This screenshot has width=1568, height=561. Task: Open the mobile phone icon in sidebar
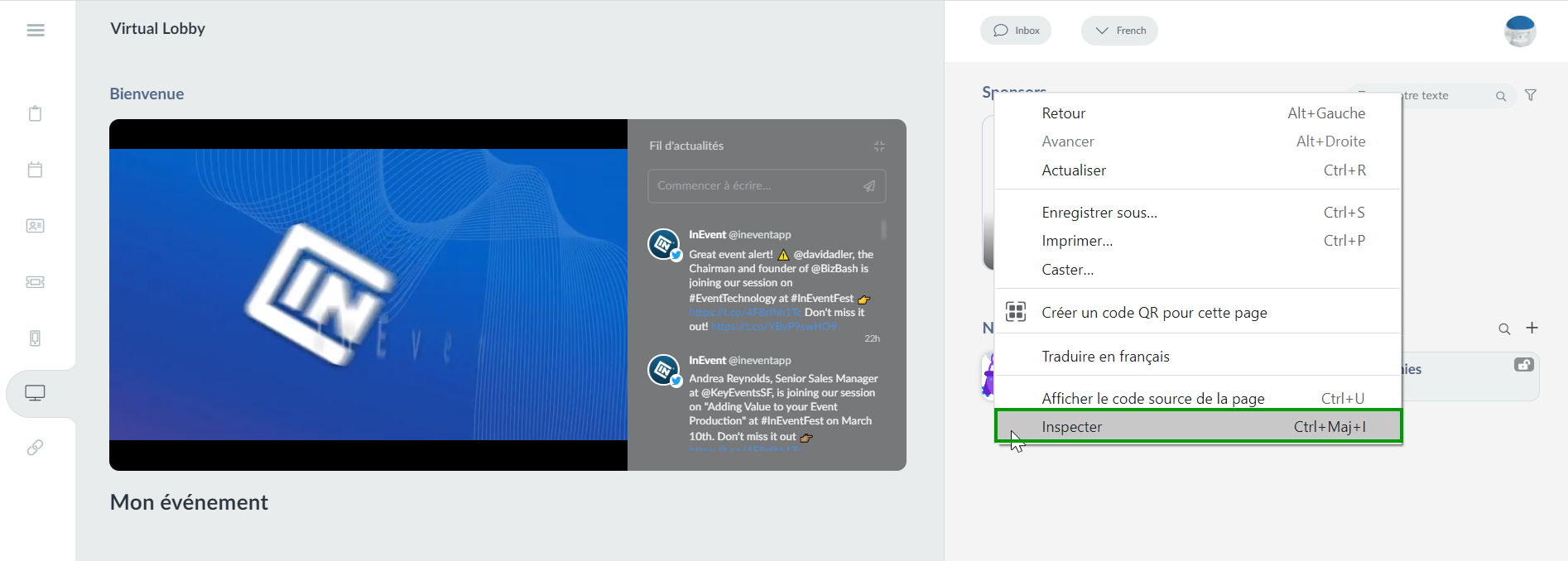36,338
